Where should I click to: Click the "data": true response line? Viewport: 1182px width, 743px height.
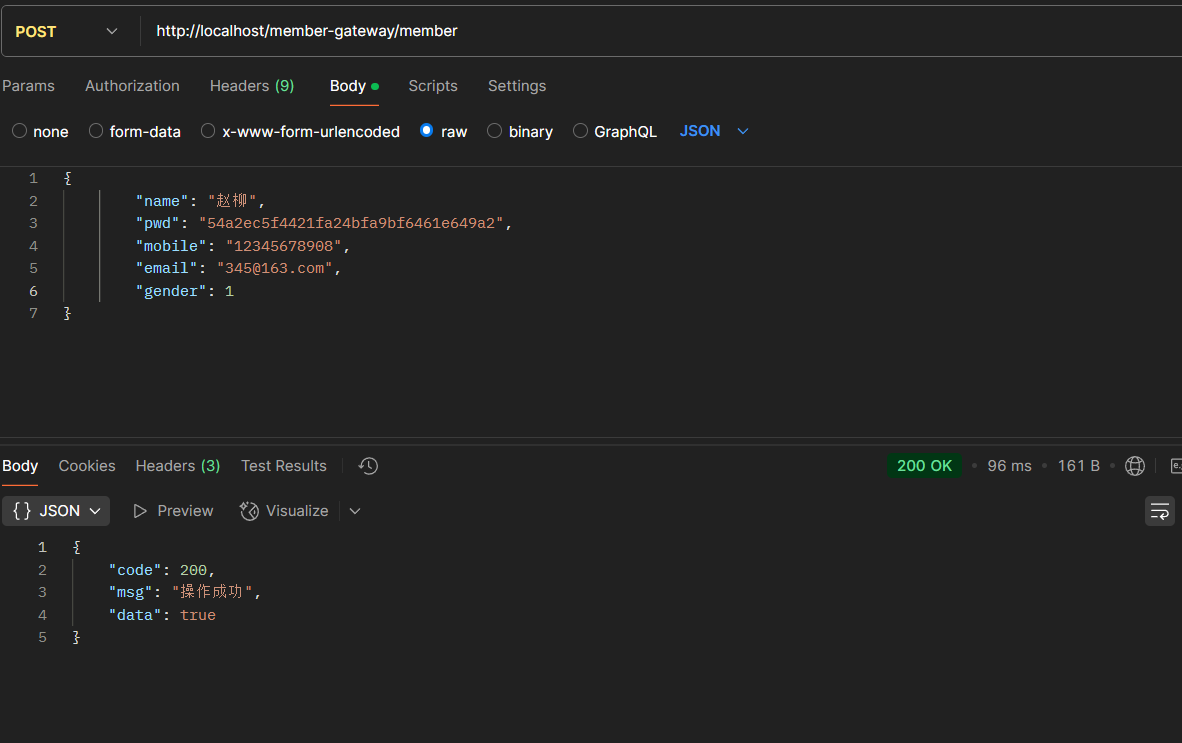tap(161, 616)
